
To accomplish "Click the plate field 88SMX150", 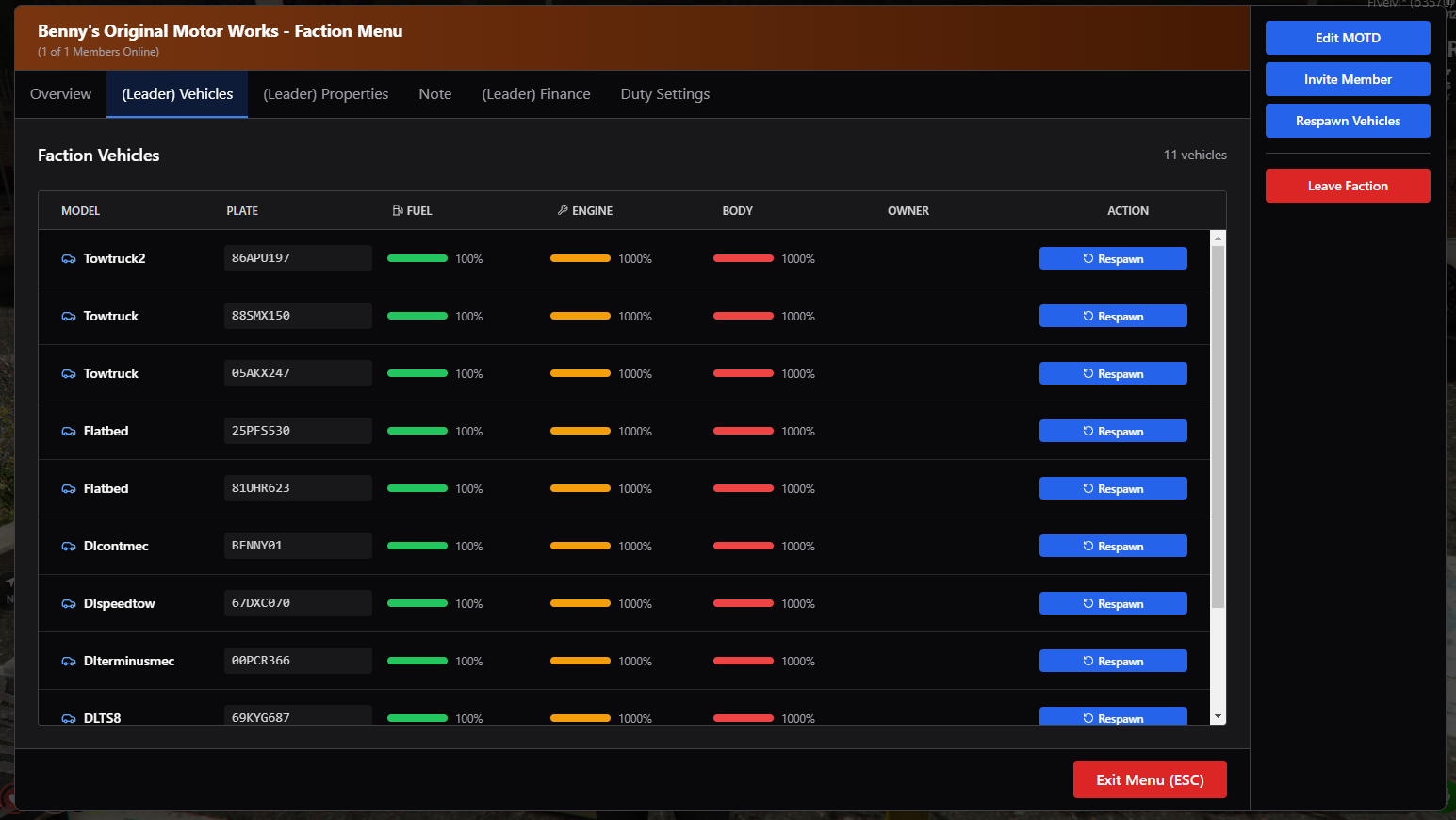I will point(297,316).
